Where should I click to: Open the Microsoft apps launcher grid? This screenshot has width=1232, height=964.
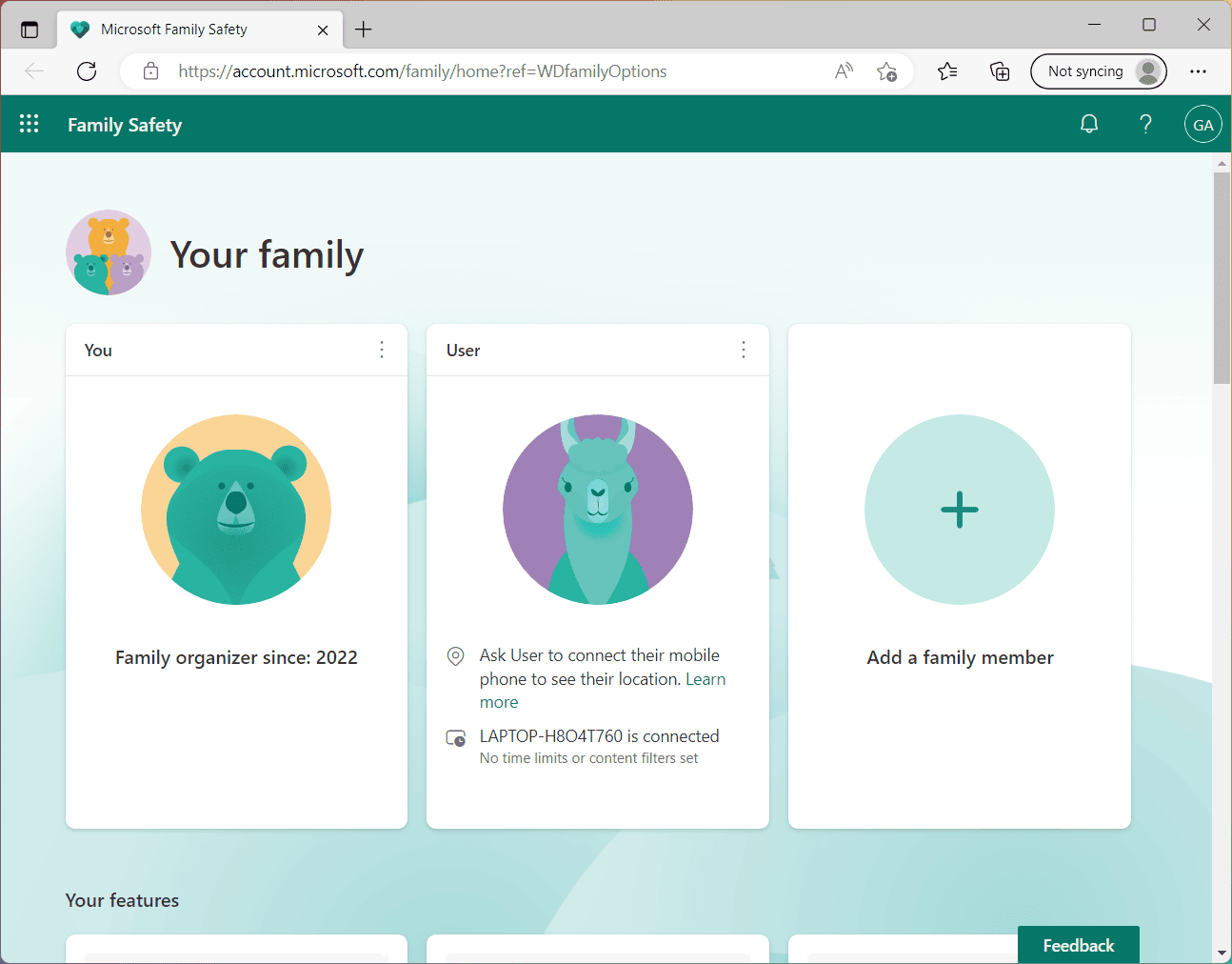(29, 124)
